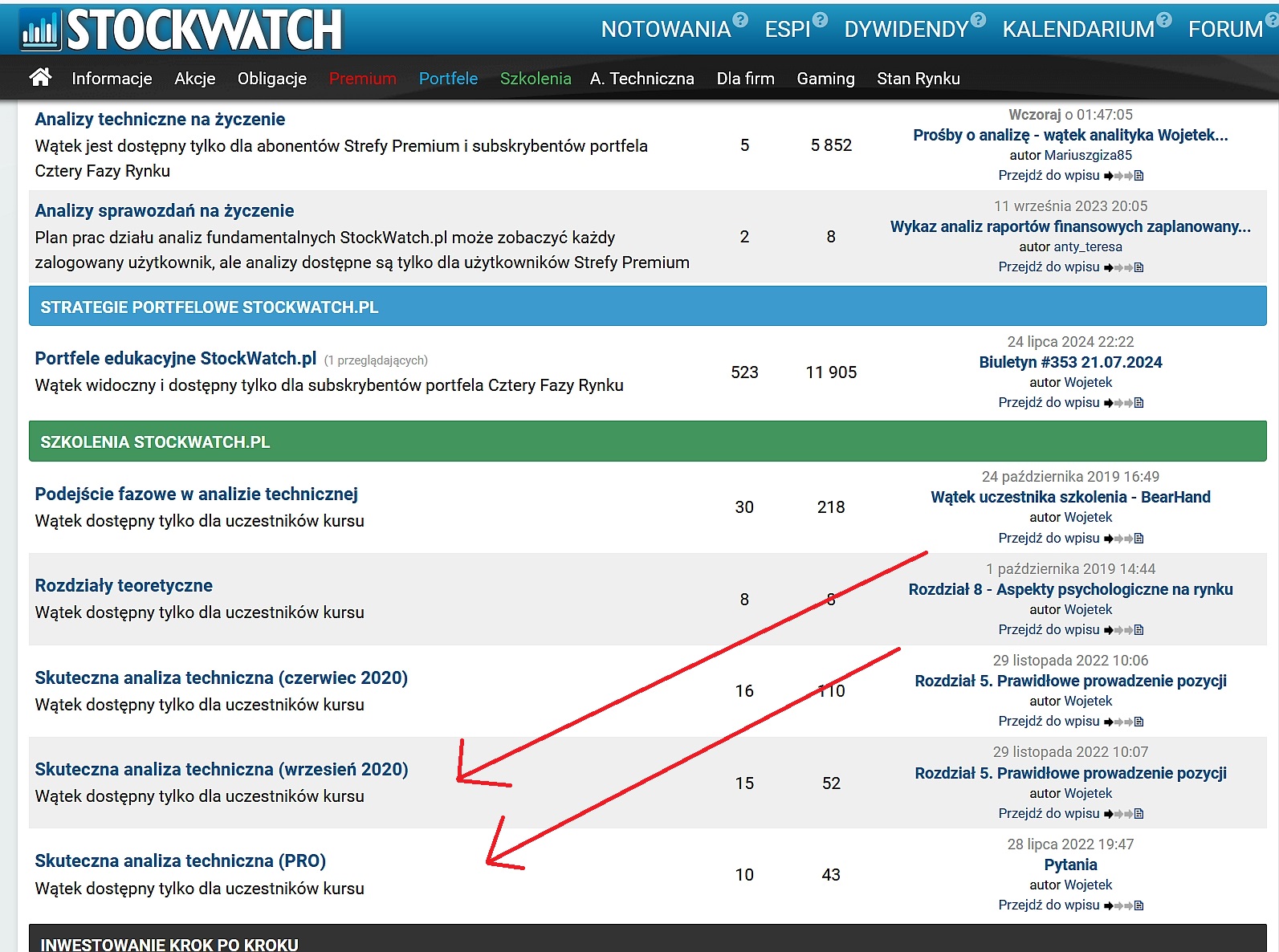Click go-to-post arrow icon for Rozdział 8
The height and width of the screenshot is (952, 1279).
(x=1123, y=630)
